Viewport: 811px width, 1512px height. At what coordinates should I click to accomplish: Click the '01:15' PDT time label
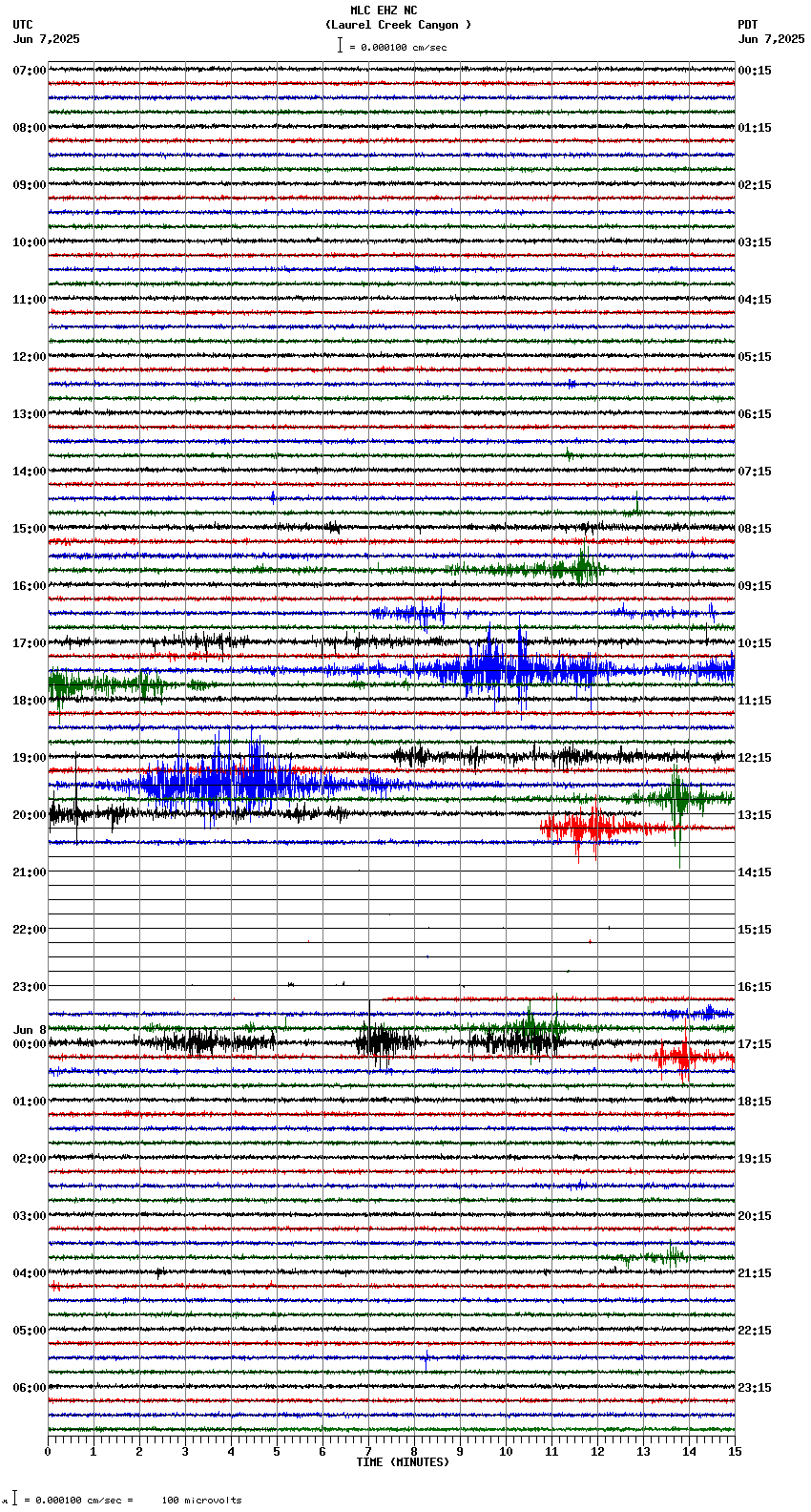[755, 128]
